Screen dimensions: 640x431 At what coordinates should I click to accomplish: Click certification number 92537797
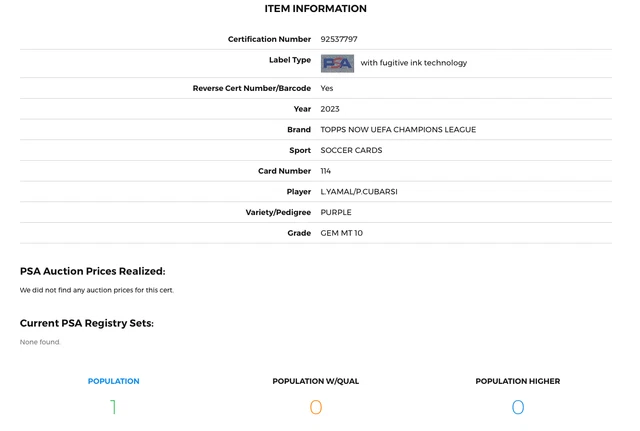click(x=339, y=39)
